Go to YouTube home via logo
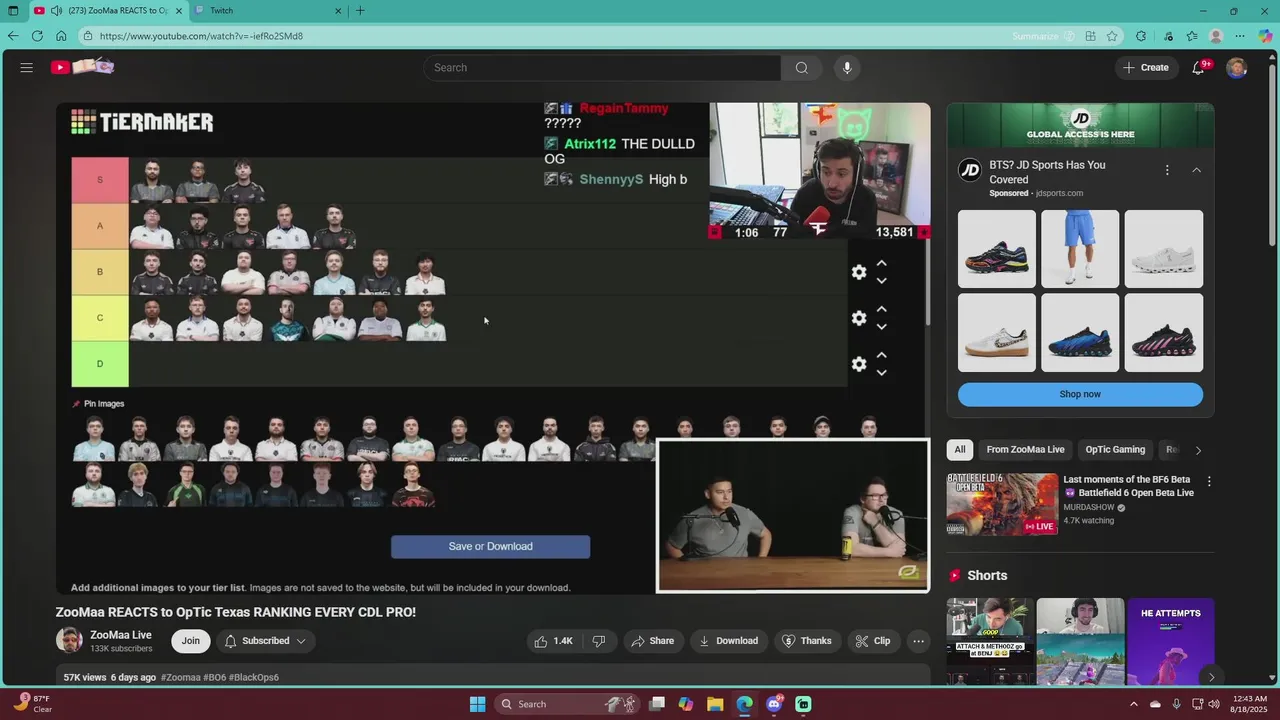1280x720 pixels. click(x=83, y=67)
